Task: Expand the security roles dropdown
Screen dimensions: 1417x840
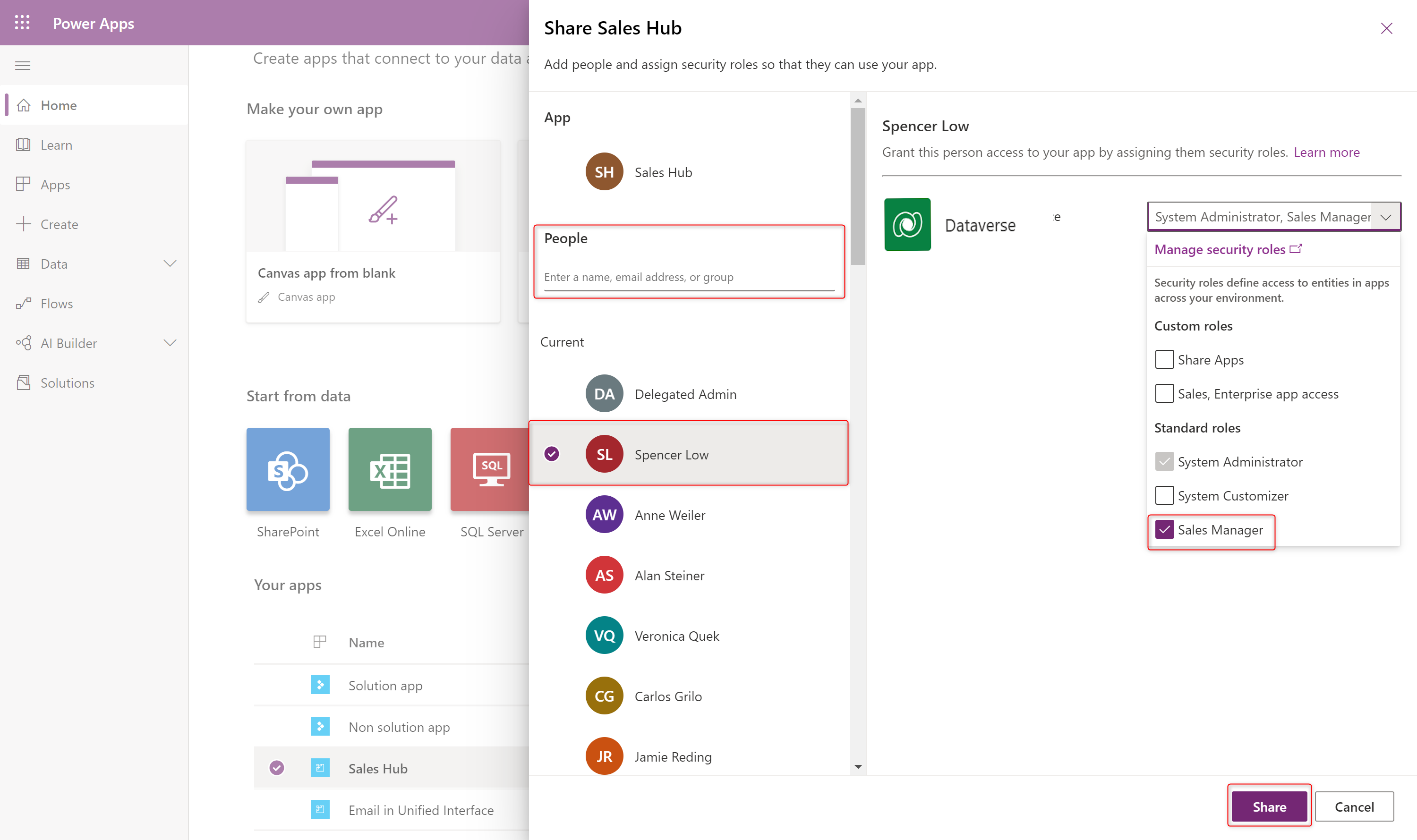Action: click(x=1385, y=217)
